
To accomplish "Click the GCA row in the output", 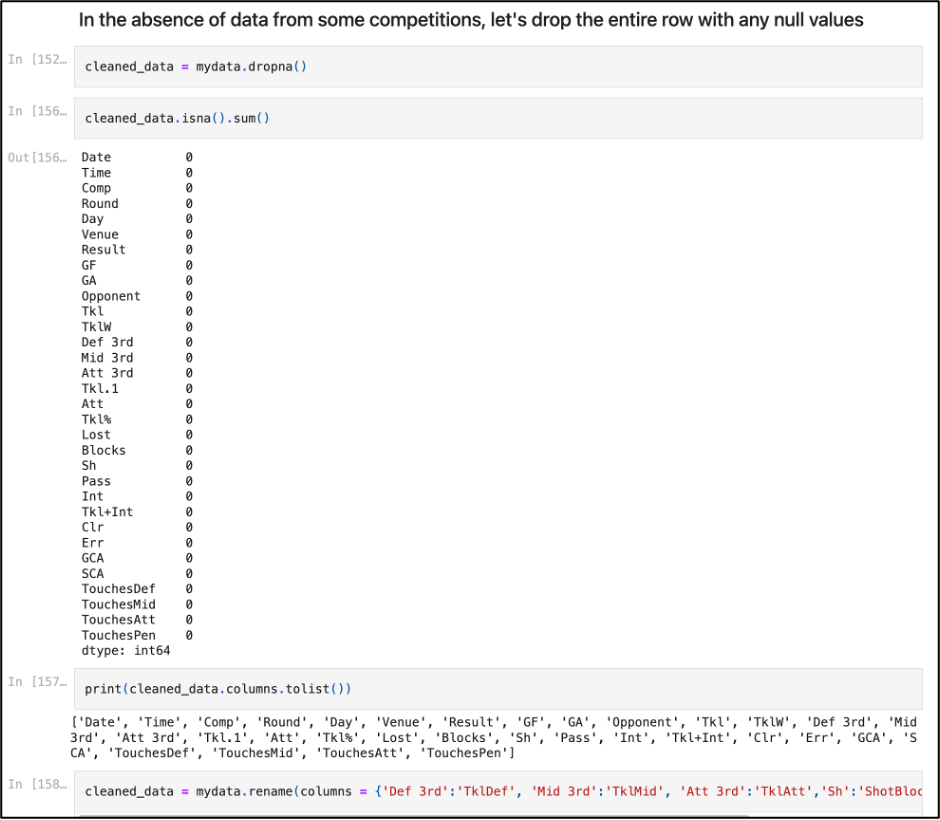I will 93,558.
